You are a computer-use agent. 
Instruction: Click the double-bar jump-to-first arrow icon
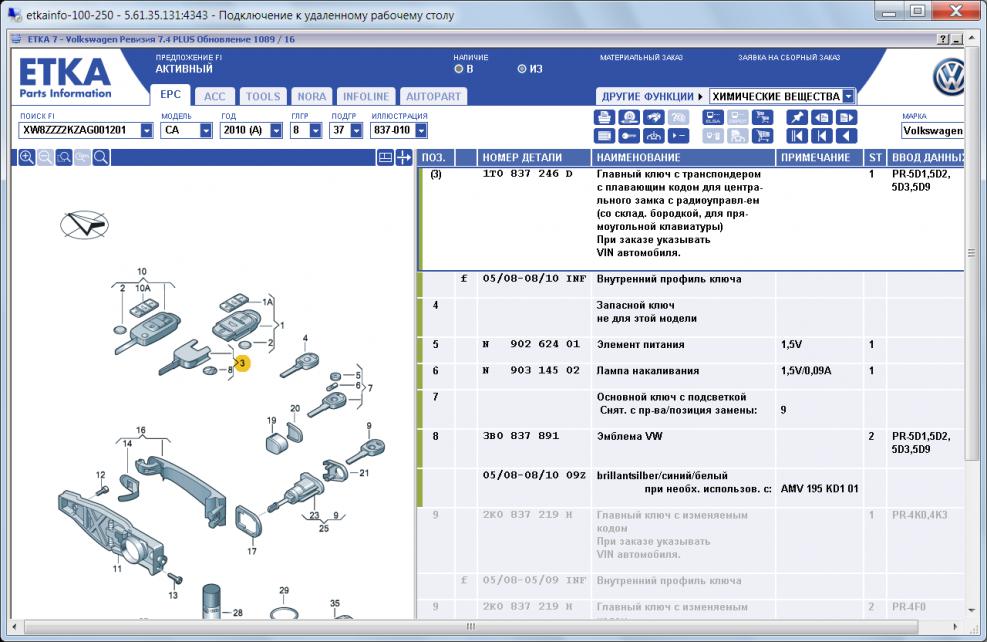[797, 135]
